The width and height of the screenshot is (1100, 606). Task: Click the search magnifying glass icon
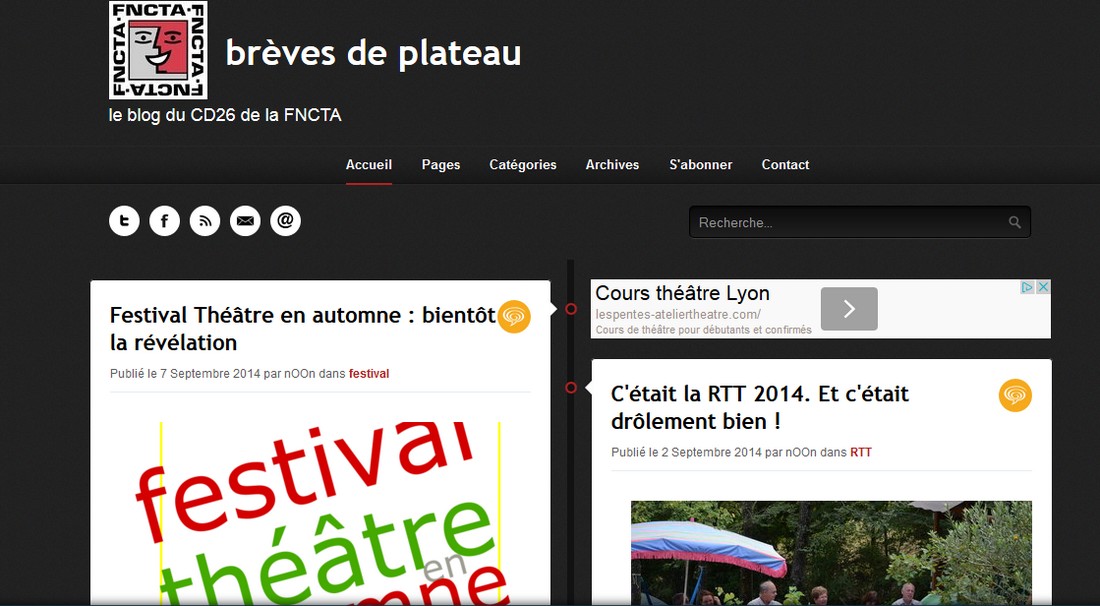point(1015,223)
